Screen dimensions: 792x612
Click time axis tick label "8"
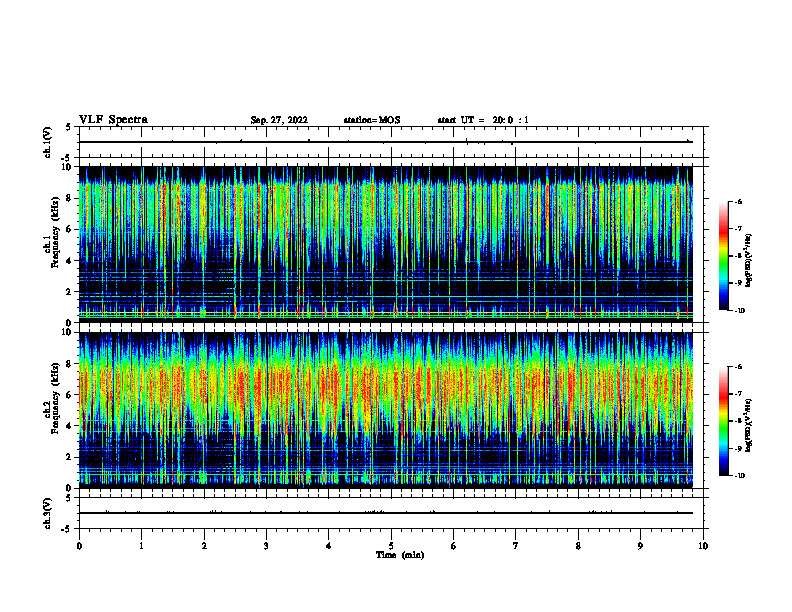tap(578, 546)
